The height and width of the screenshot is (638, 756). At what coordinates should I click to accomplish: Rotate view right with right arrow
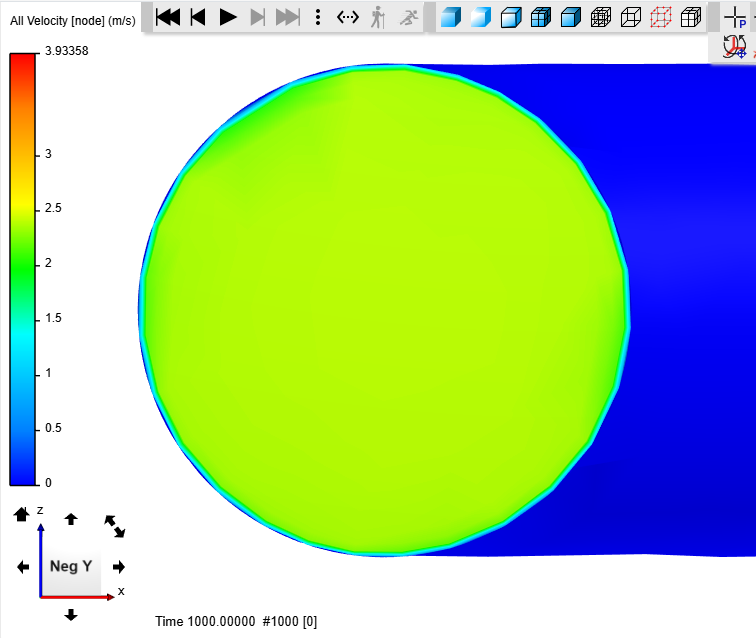pyautogui.click(x=119, y=567)
